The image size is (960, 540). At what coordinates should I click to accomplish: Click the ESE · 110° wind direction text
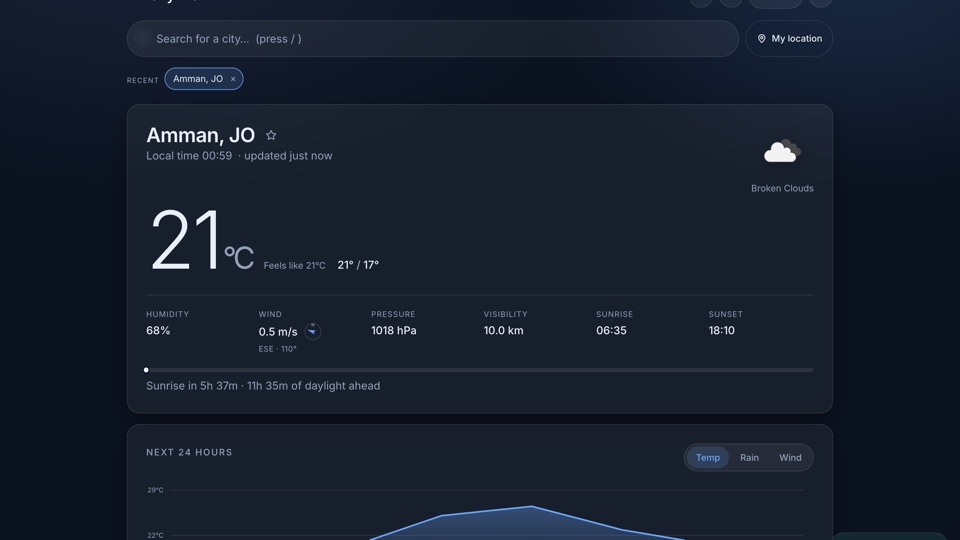coord(277,349)
